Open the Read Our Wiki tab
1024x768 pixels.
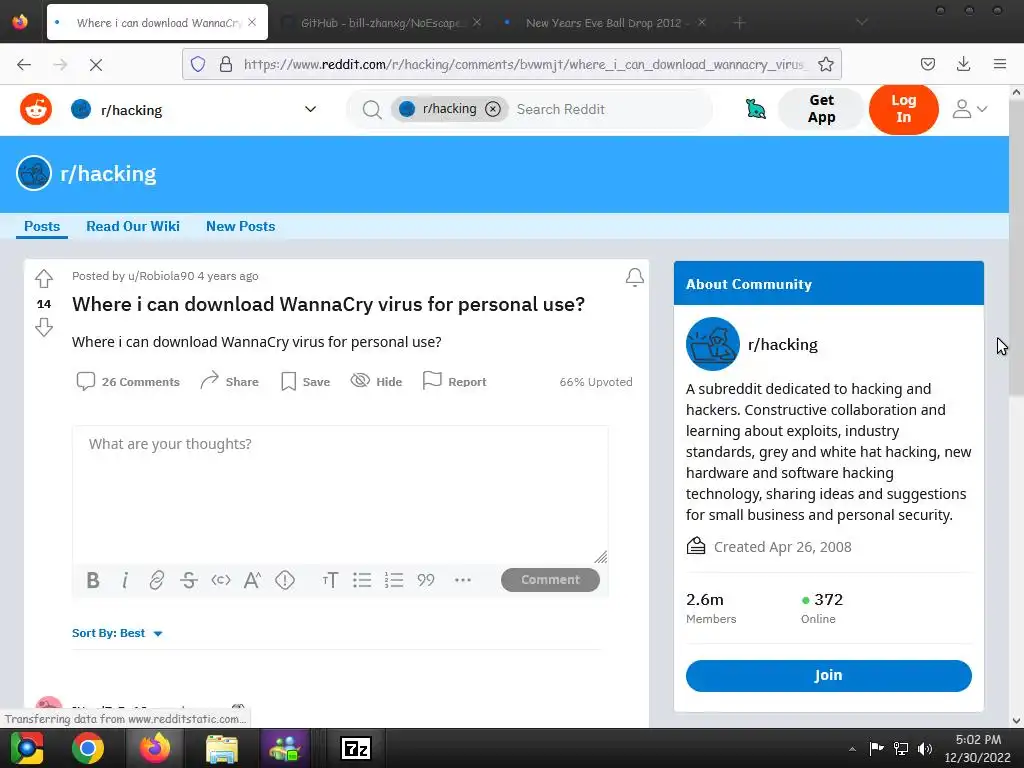pyautogui.click(x=133, y=226)
